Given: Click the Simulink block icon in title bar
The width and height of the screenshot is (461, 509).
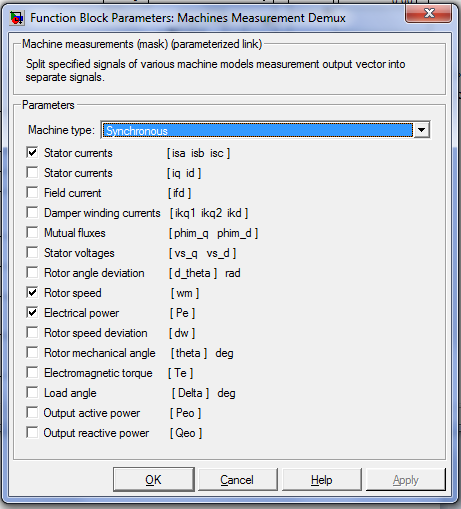Looking at the screenshot, I should tap(17, 18).
